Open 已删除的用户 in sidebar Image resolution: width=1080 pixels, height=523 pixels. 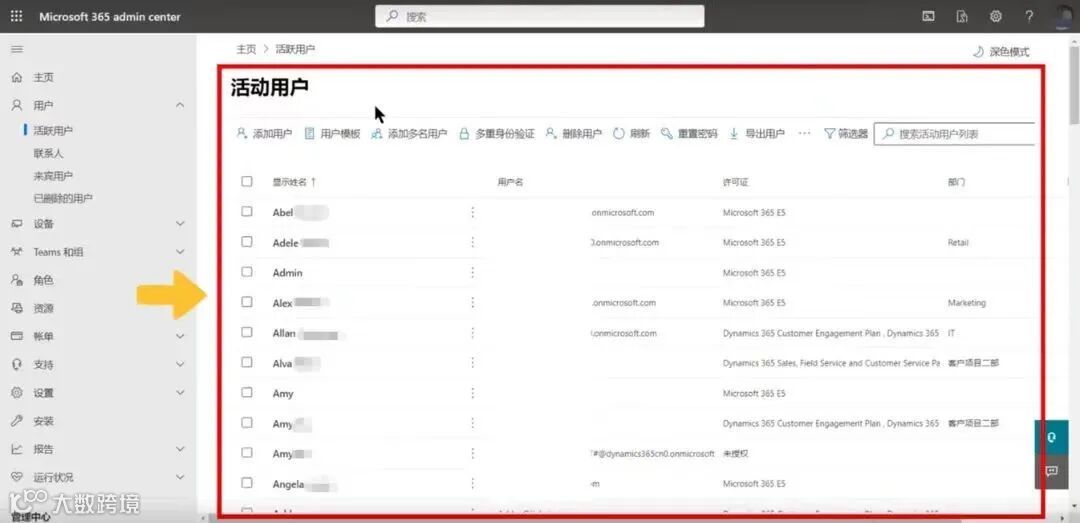tap(63, 198)
